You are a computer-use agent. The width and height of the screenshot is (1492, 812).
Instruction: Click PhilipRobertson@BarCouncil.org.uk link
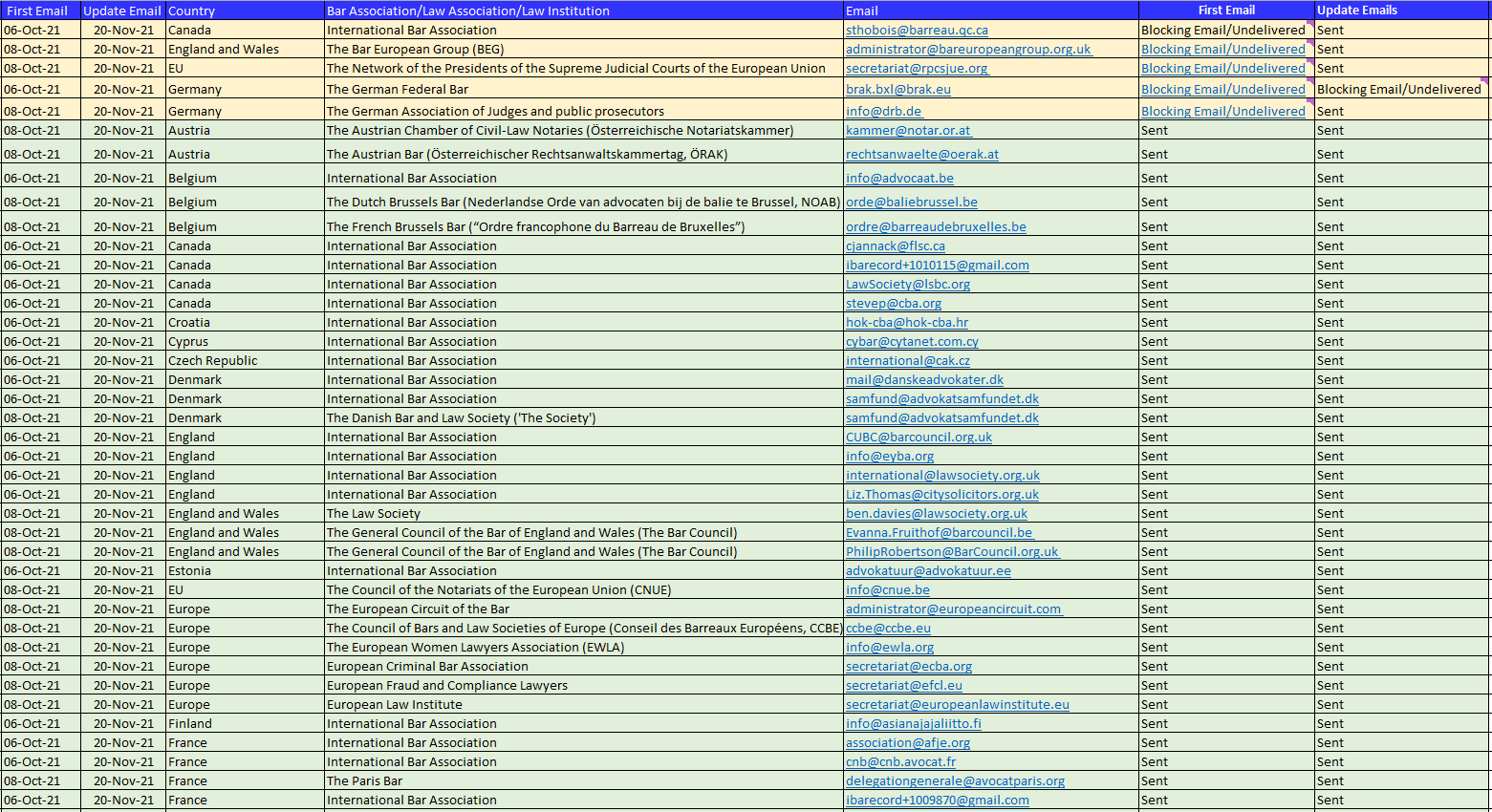coord(953,552)
